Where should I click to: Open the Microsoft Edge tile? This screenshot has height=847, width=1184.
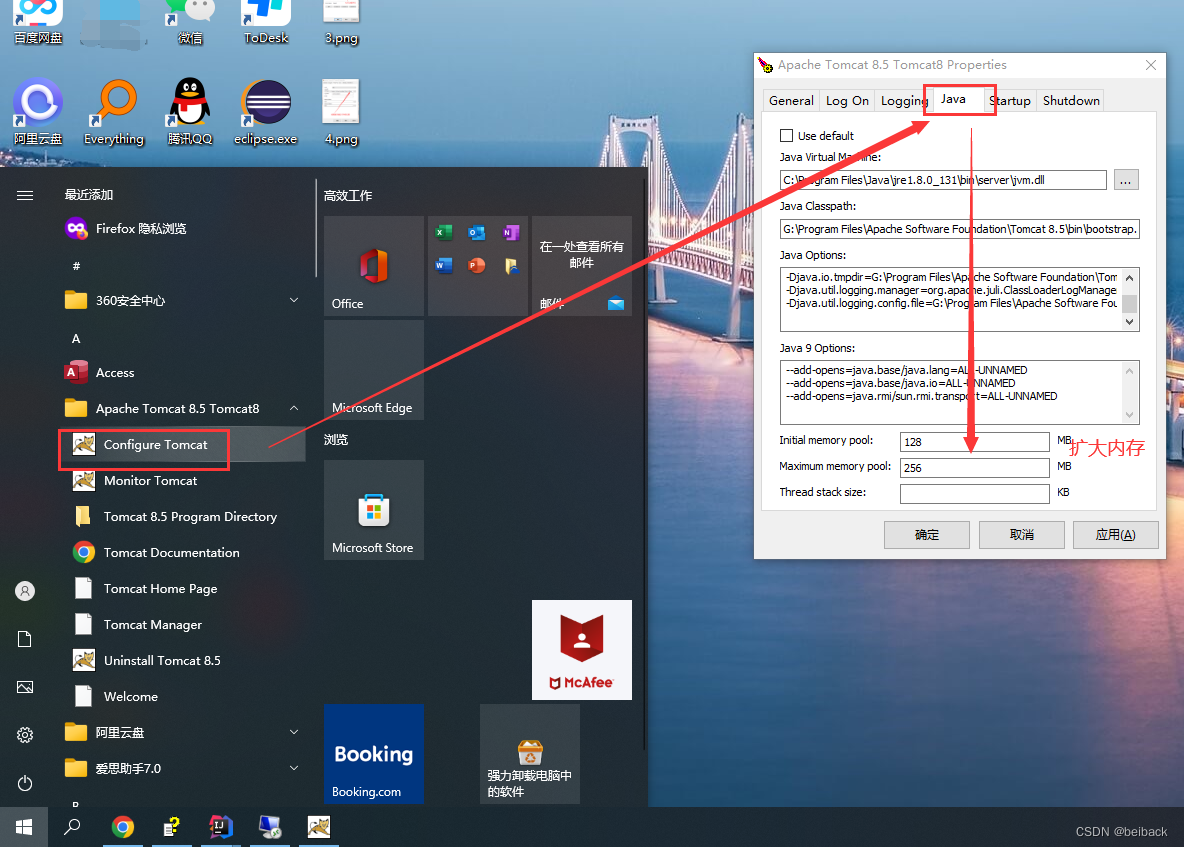374,370
